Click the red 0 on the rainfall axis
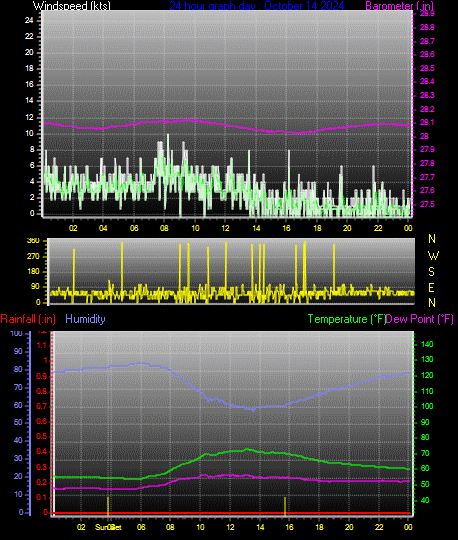Image resolution: width=458 pixels, height=540 pixels. 45,512
